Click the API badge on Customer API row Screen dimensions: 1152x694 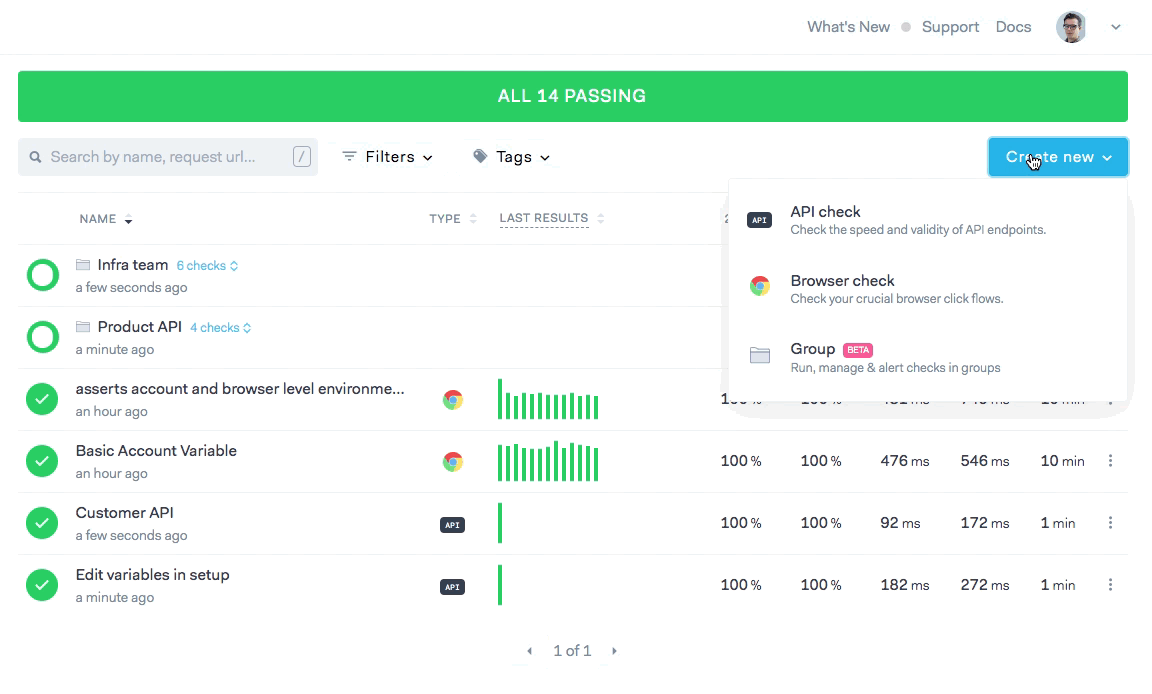[453, 524]
